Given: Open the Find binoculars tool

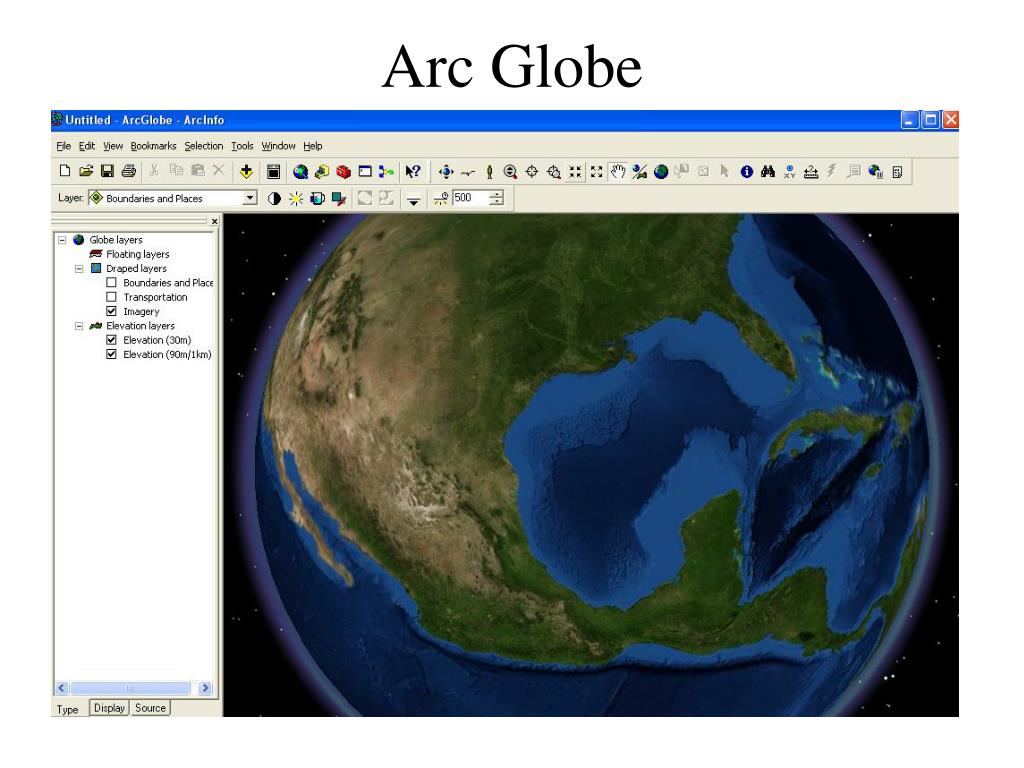Looking at the screenshot, I should 768,172.
